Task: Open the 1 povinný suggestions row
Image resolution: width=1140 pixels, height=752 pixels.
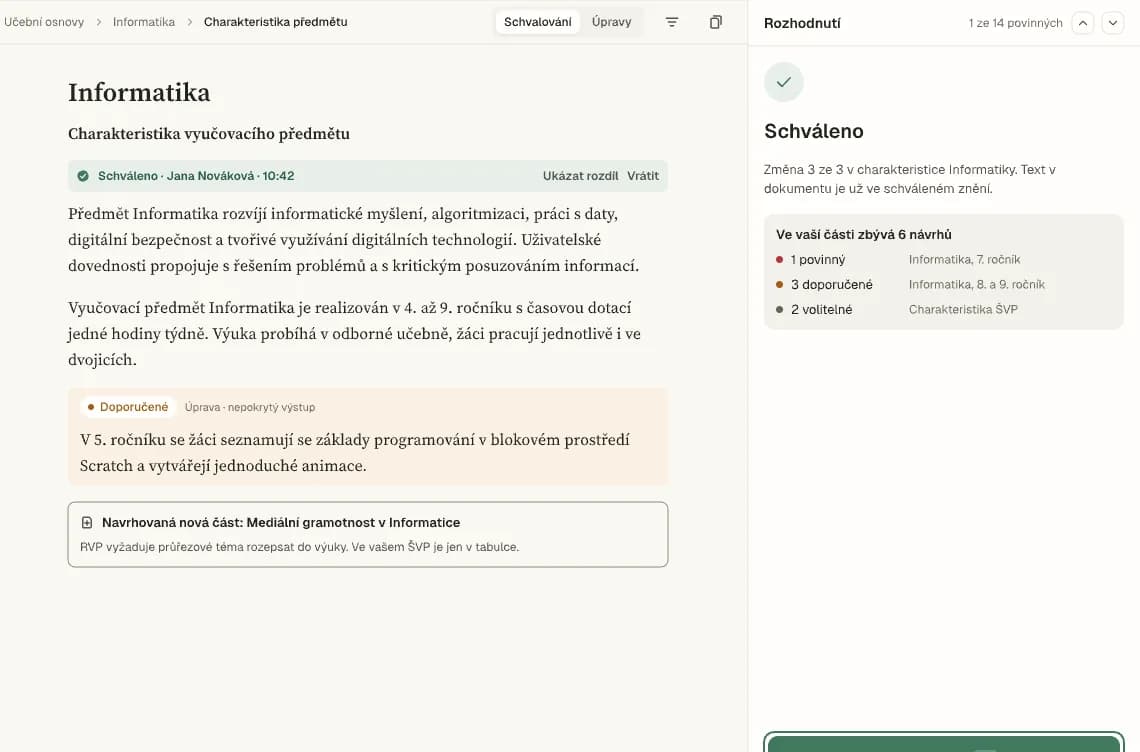Action: tap(944, 260)
